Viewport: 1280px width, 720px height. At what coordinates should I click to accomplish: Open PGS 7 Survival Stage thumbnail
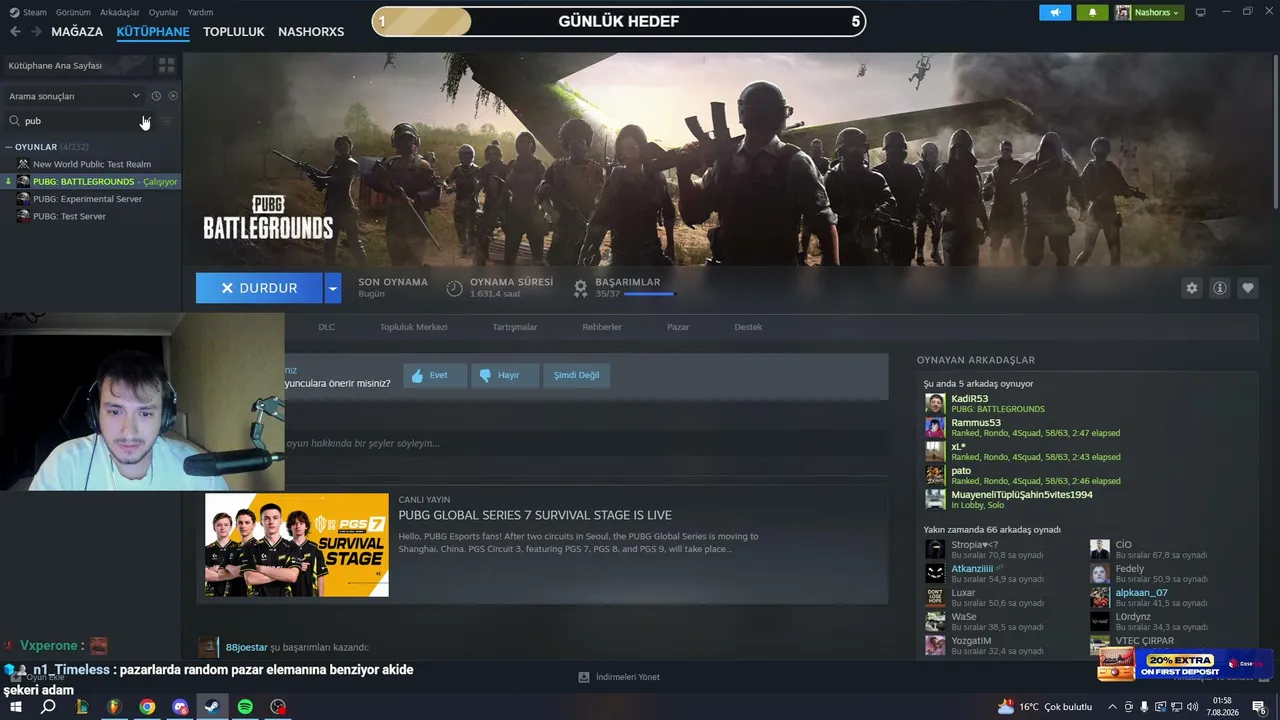pyautogui.click(x=297, y=545)
